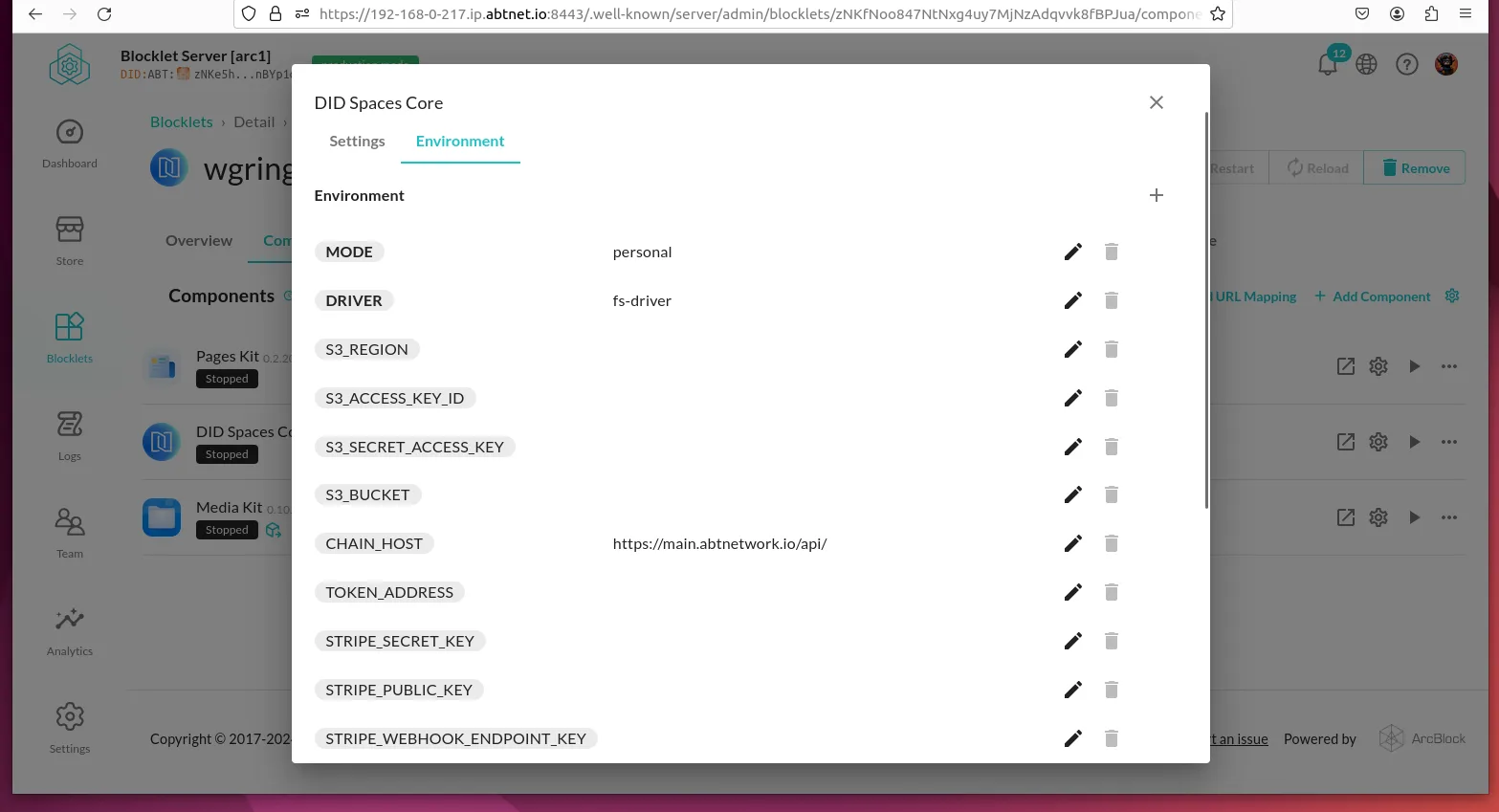This screenshot has width=1499, height=812.
Task: Open Blocklets in the sidebar
Action: click(x=70, y=339)
